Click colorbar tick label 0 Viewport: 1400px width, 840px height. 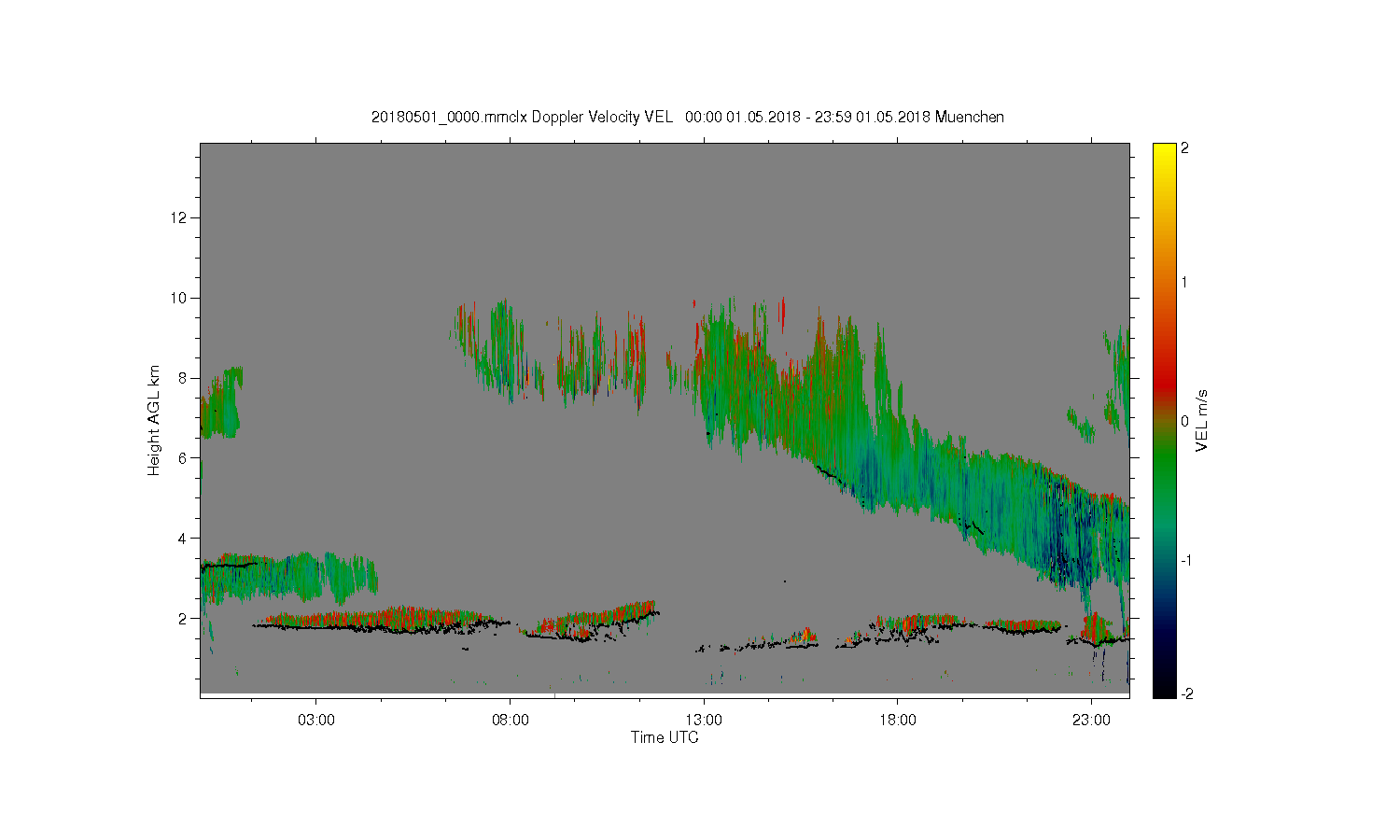coord(1185,421)
